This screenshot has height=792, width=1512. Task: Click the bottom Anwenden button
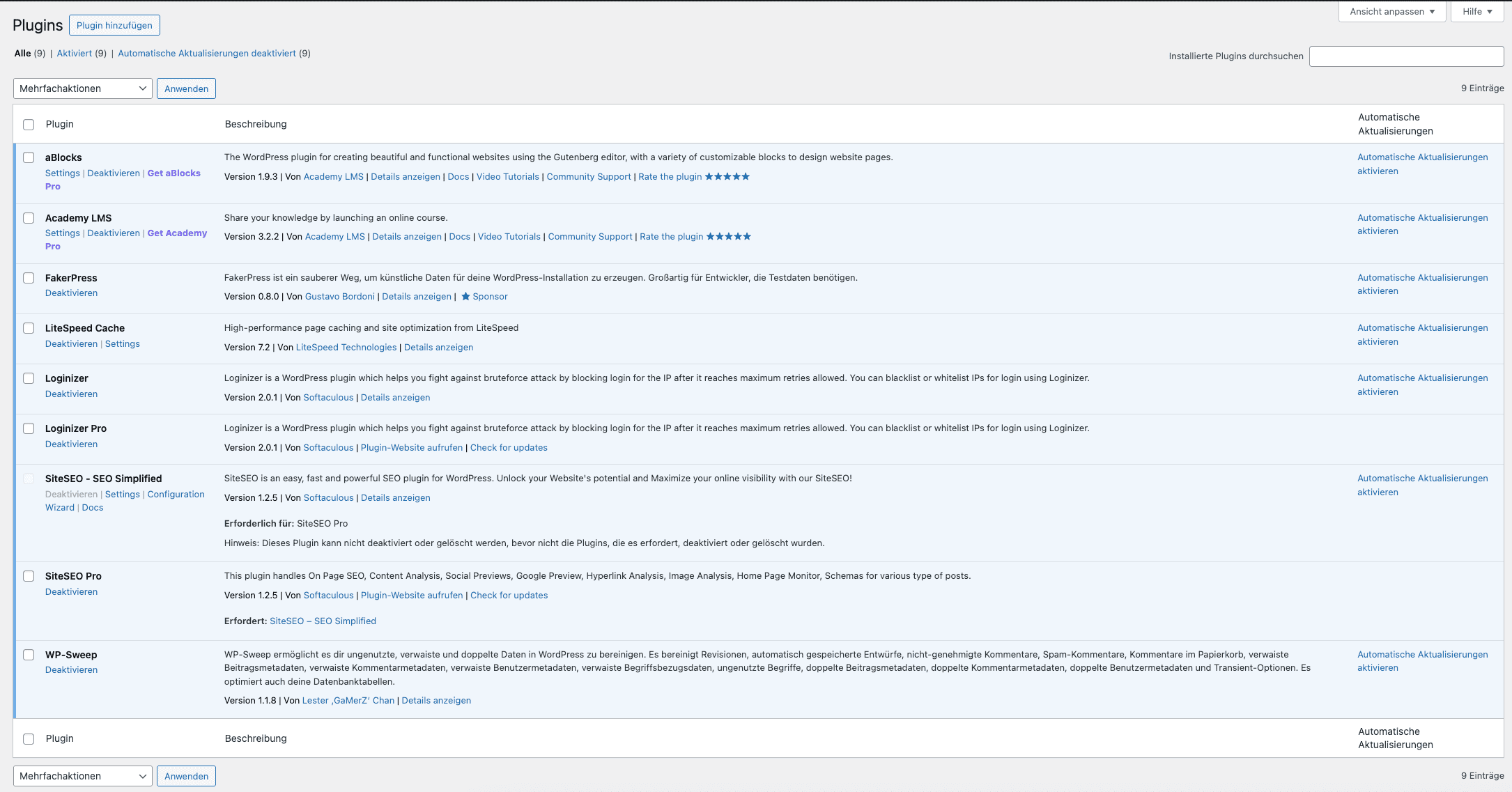coord(186,776)
